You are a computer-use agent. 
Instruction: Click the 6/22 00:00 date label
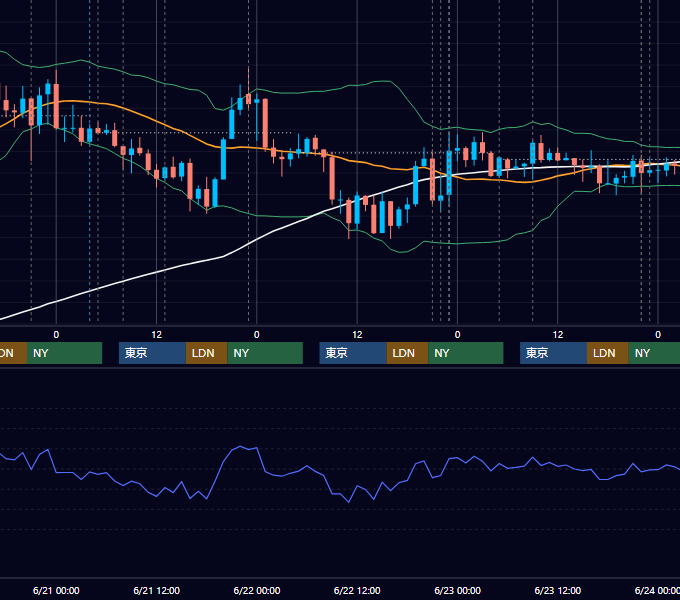coord(257,590)
